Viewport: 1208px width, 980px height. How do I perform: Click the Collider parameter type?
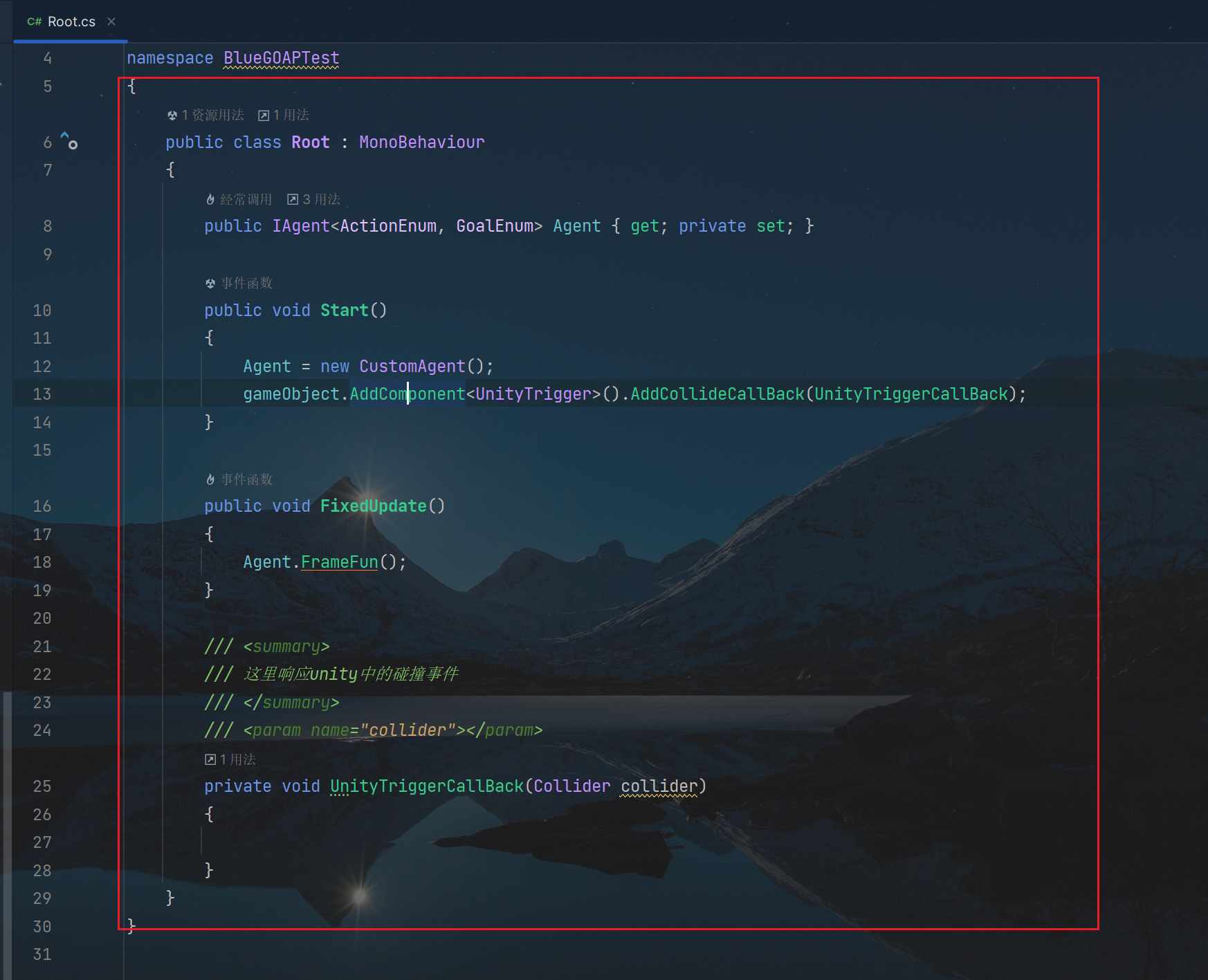[572, 786]
